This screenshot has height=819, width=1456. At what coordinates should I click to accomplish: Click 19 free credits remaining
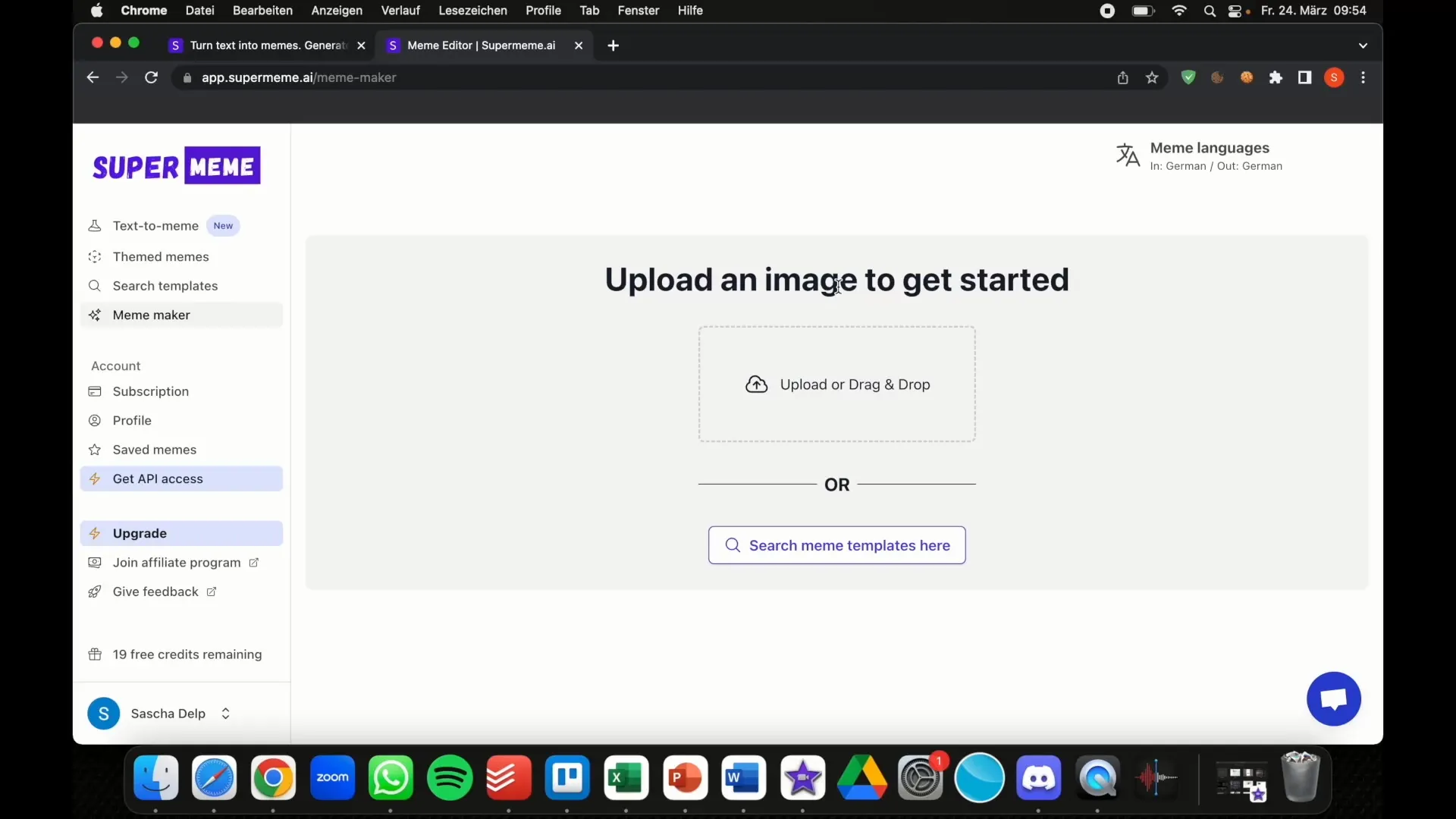click(187, 654)
